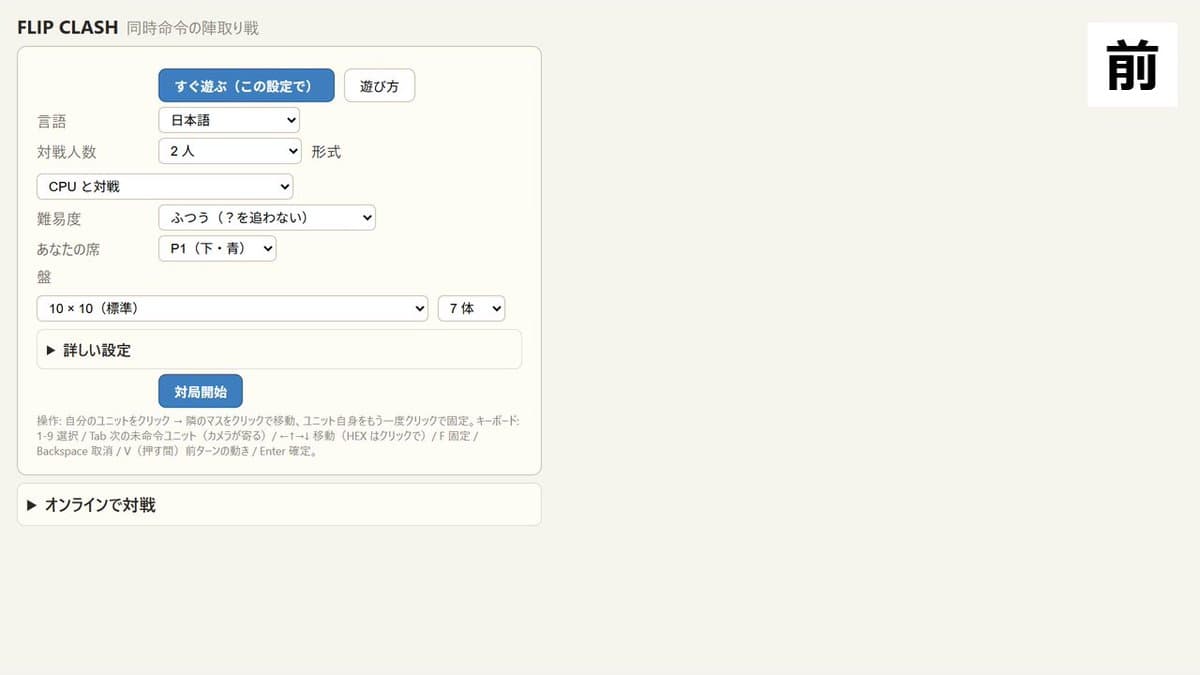This screenshot has height=675, width=1200.
Task: Change 難易度 from ふつう
Action: 267,217
